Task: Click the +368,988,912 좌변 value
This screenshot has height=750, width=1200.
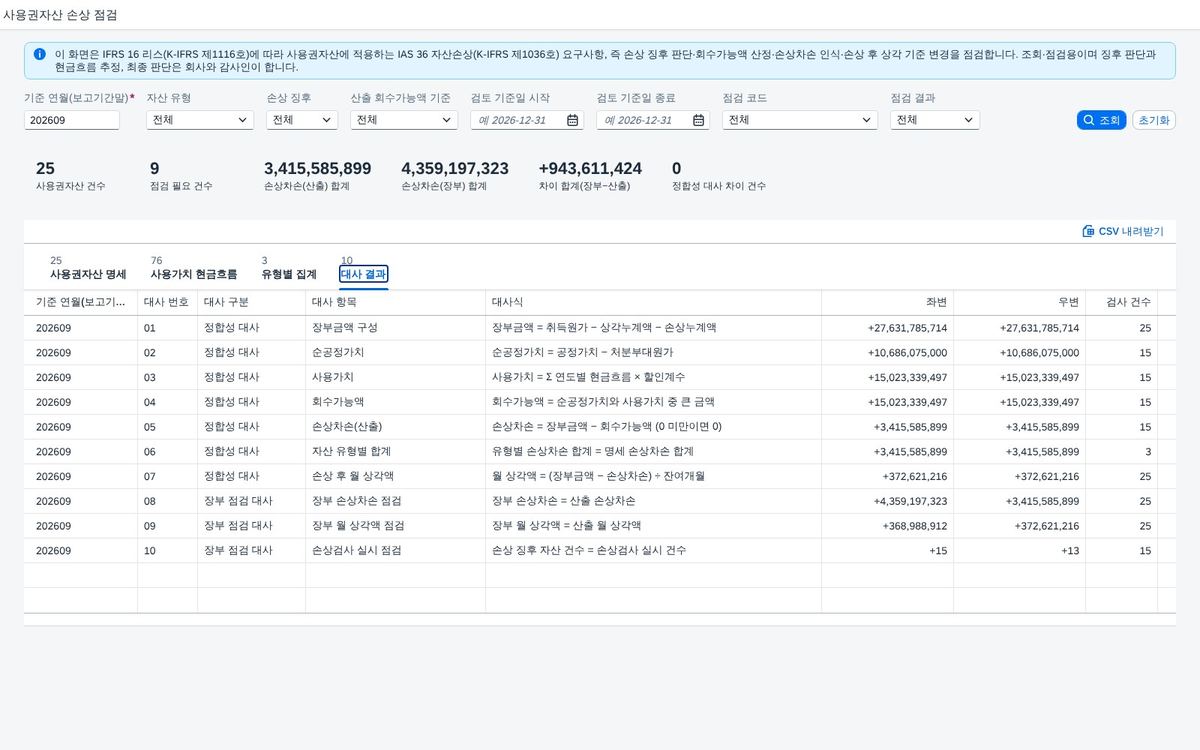Action: [915, 526]
